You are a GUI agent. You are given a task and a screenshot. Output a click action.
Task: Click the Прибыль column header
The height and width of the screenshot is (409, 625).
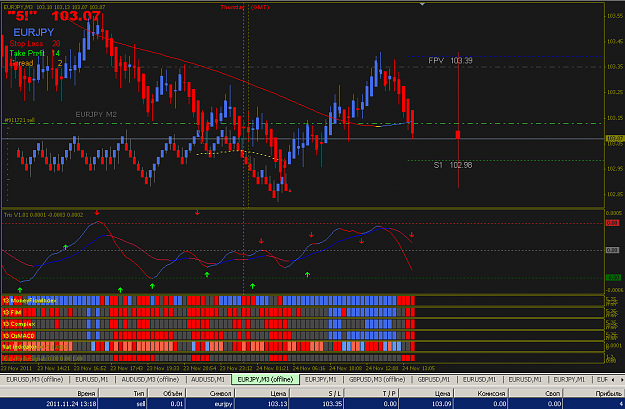pyautogui.click(x=594, y=393)
